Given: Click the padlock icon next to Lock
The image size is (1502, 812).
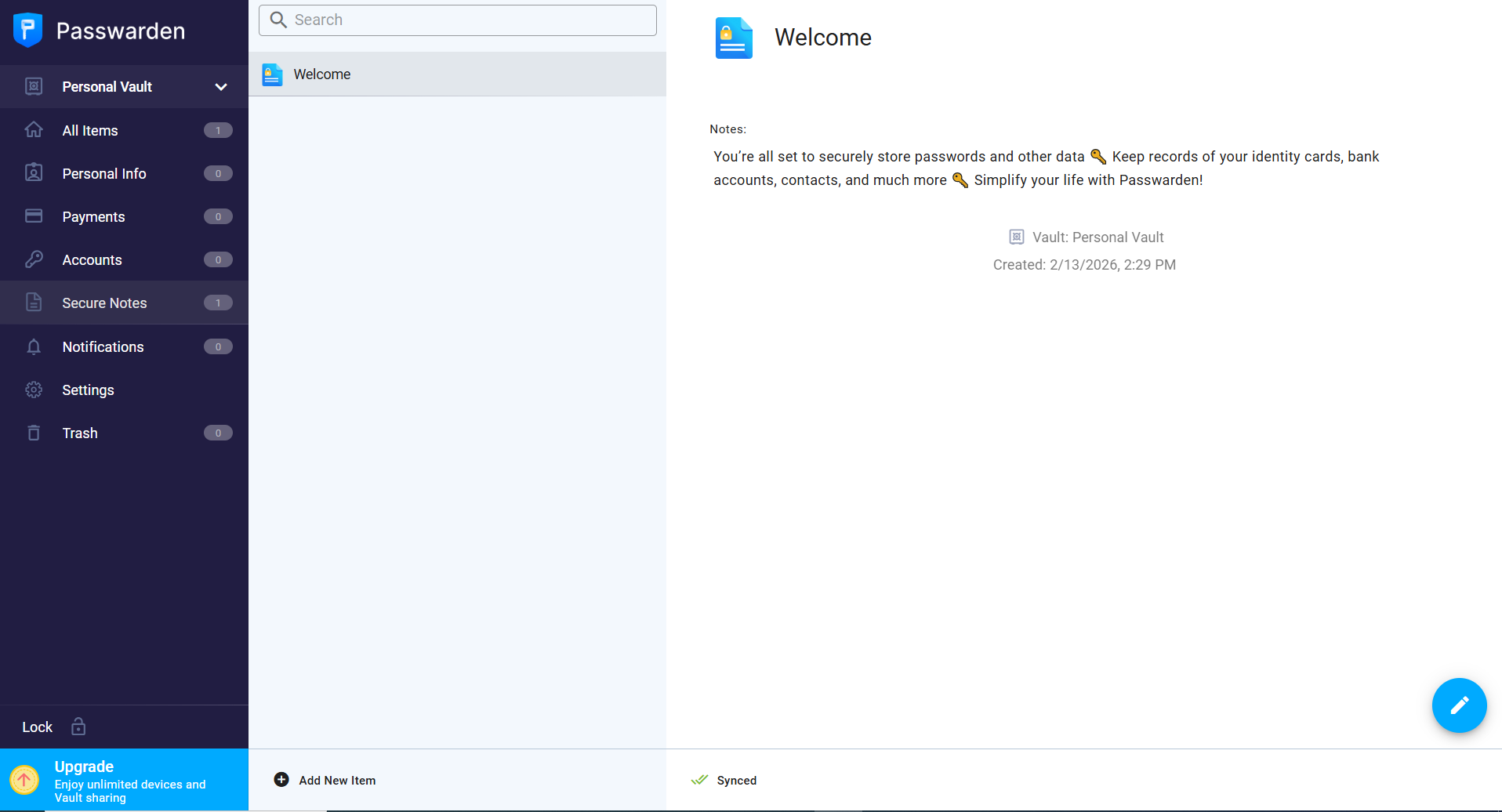Looking at the screenshot, I should (x=78, y=727).
